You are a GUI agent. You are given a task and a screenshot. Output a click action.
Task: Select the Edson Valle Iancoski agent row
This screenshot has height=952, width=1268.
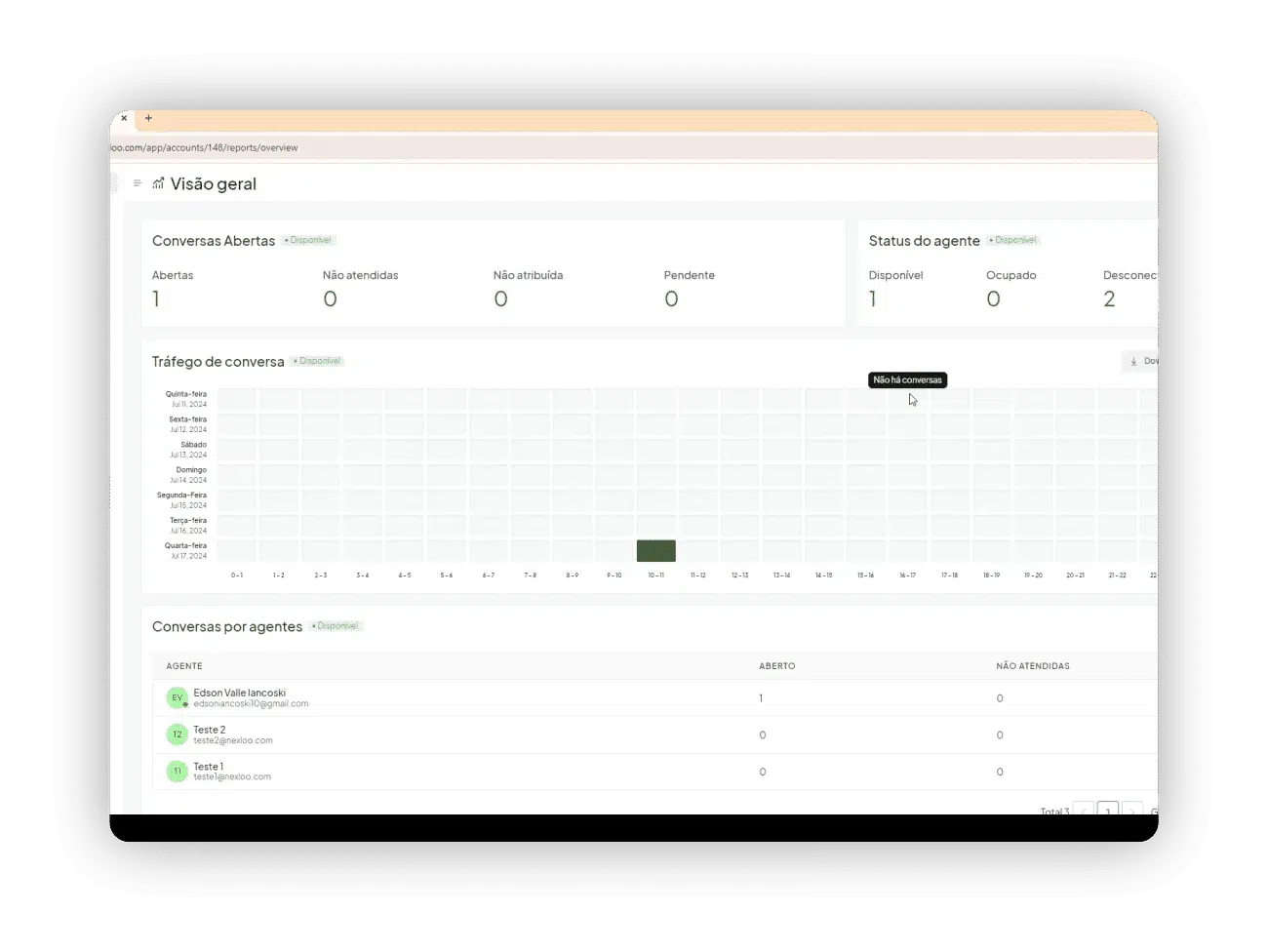click(654, 698)
